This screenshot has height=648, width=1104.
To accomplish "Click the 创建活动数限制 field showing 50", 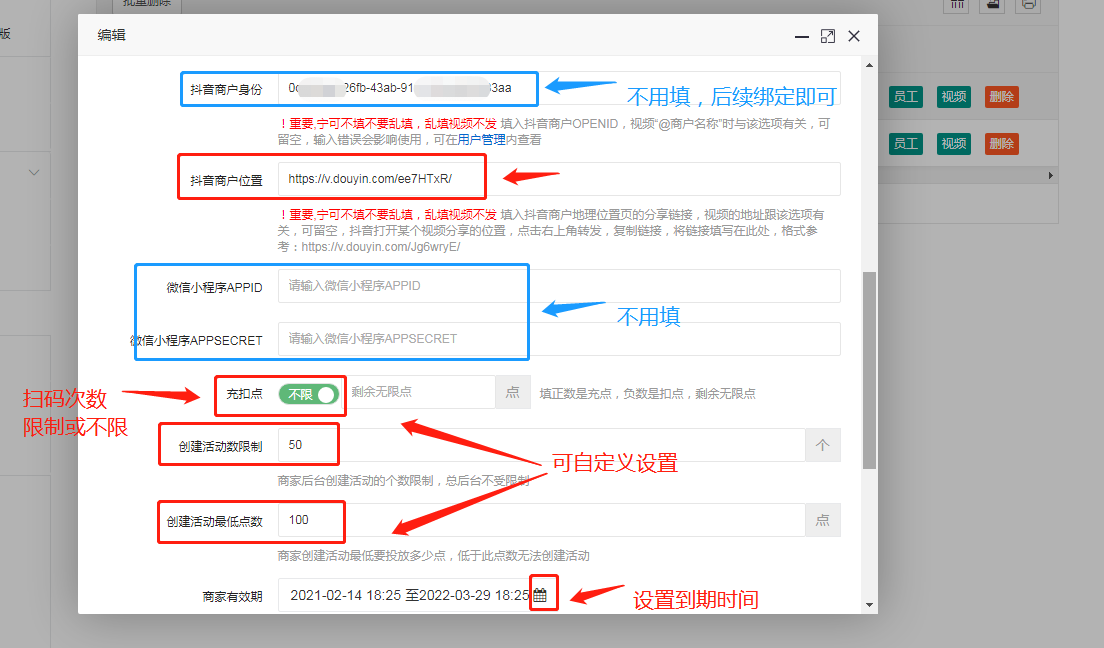I will coord(541,445).
